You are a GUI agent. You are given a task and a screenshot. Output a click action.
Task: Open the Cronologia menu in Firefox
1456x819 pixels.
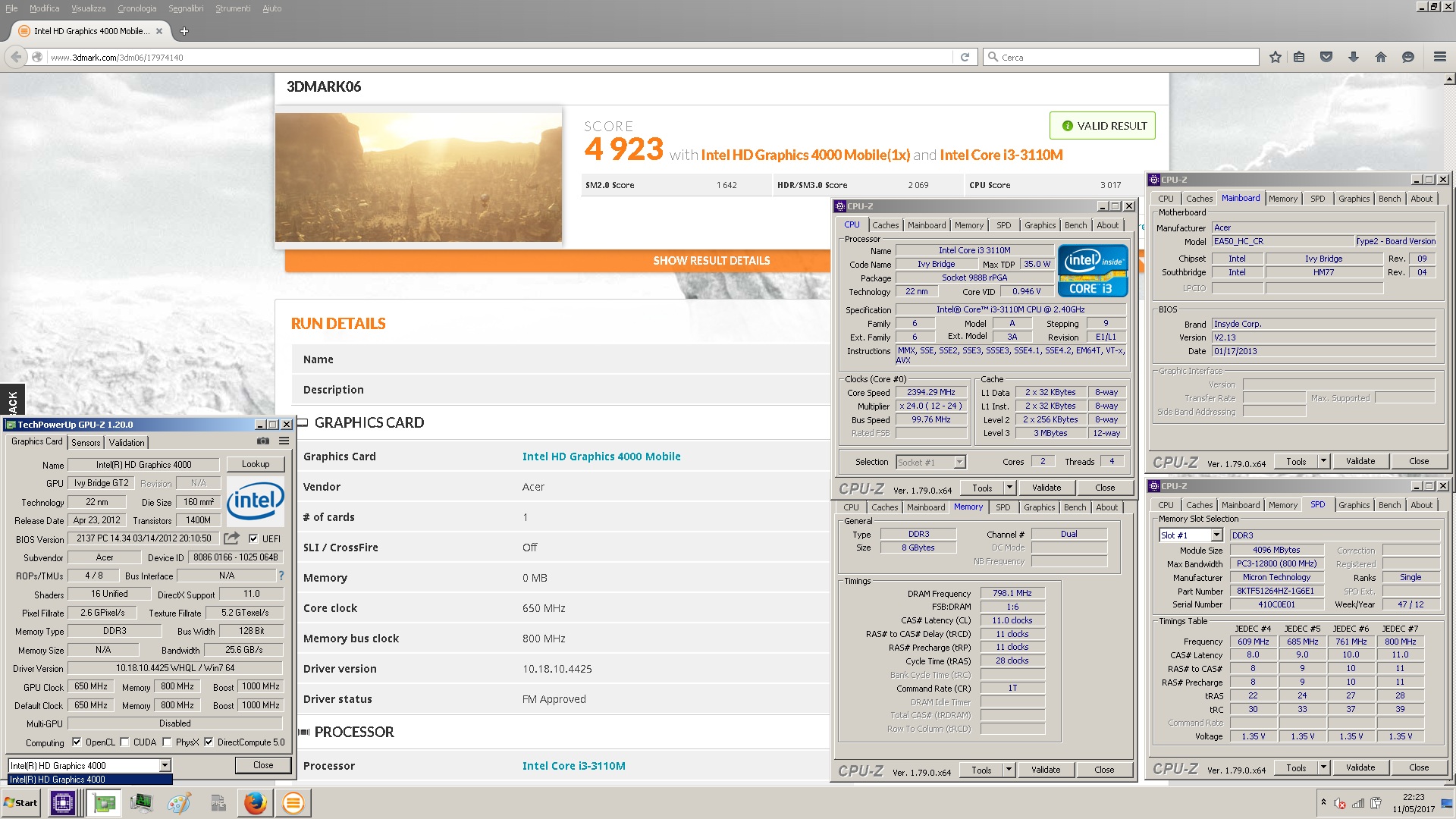pyautogui.click(x=136, y=8)
